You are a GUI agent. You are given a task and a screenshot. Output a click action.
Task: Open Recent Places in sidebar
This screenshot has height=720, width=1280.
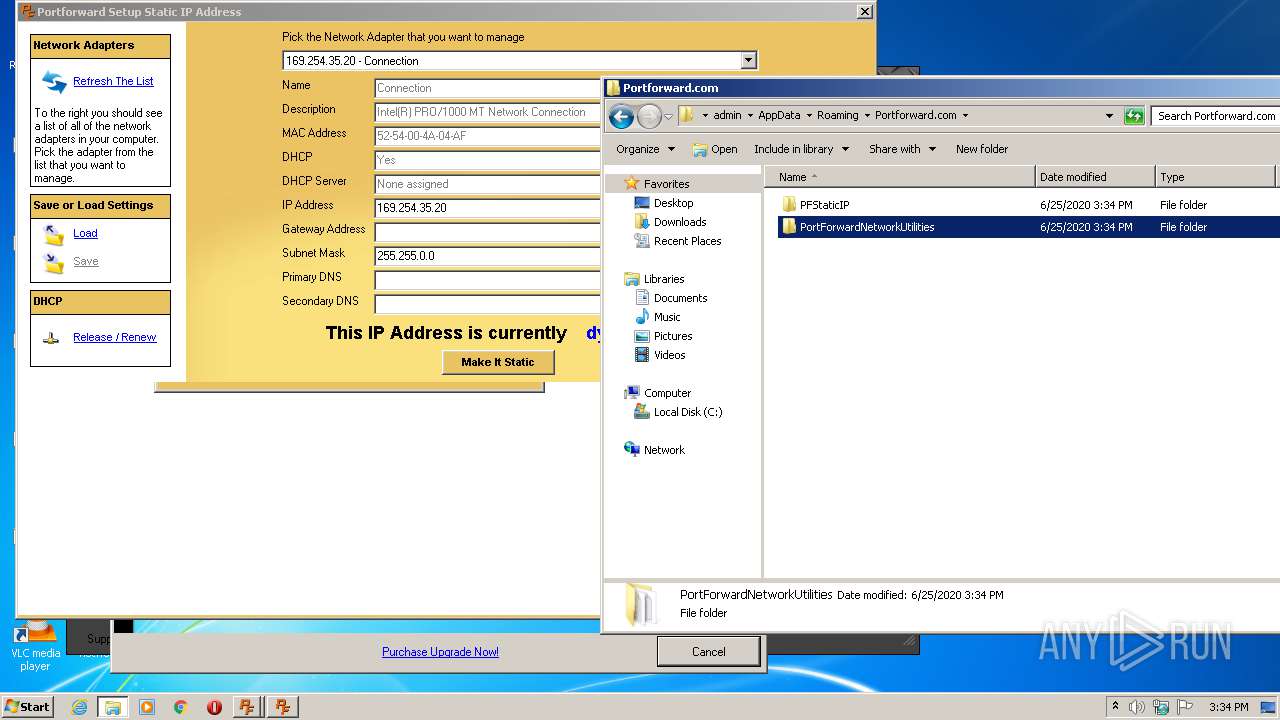pyautogui.click(x=687, y=241)
